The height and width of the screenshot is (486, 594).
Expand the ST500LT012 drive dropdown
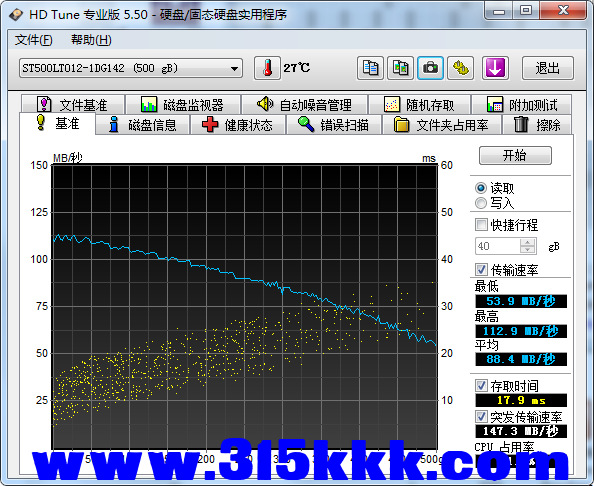234,69
